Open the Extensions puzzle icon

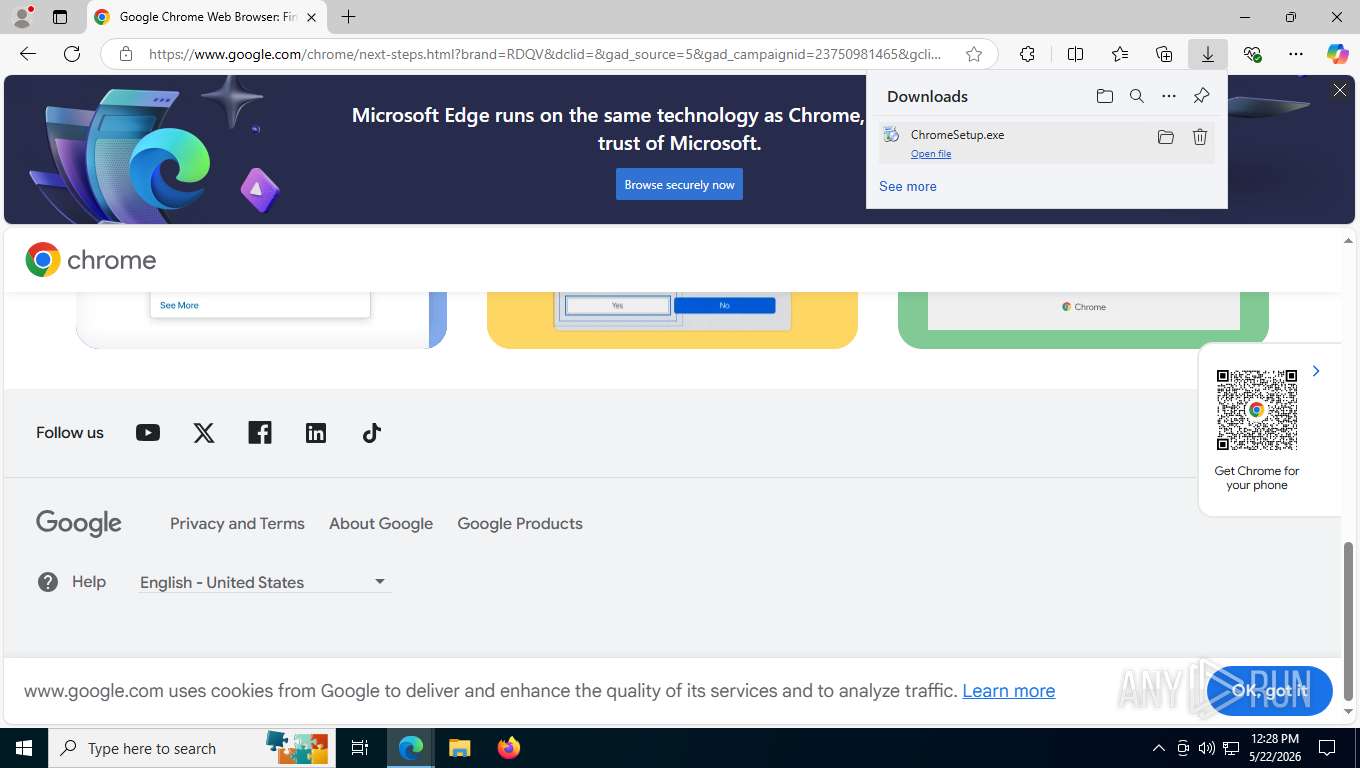[x=1027, y=54]
